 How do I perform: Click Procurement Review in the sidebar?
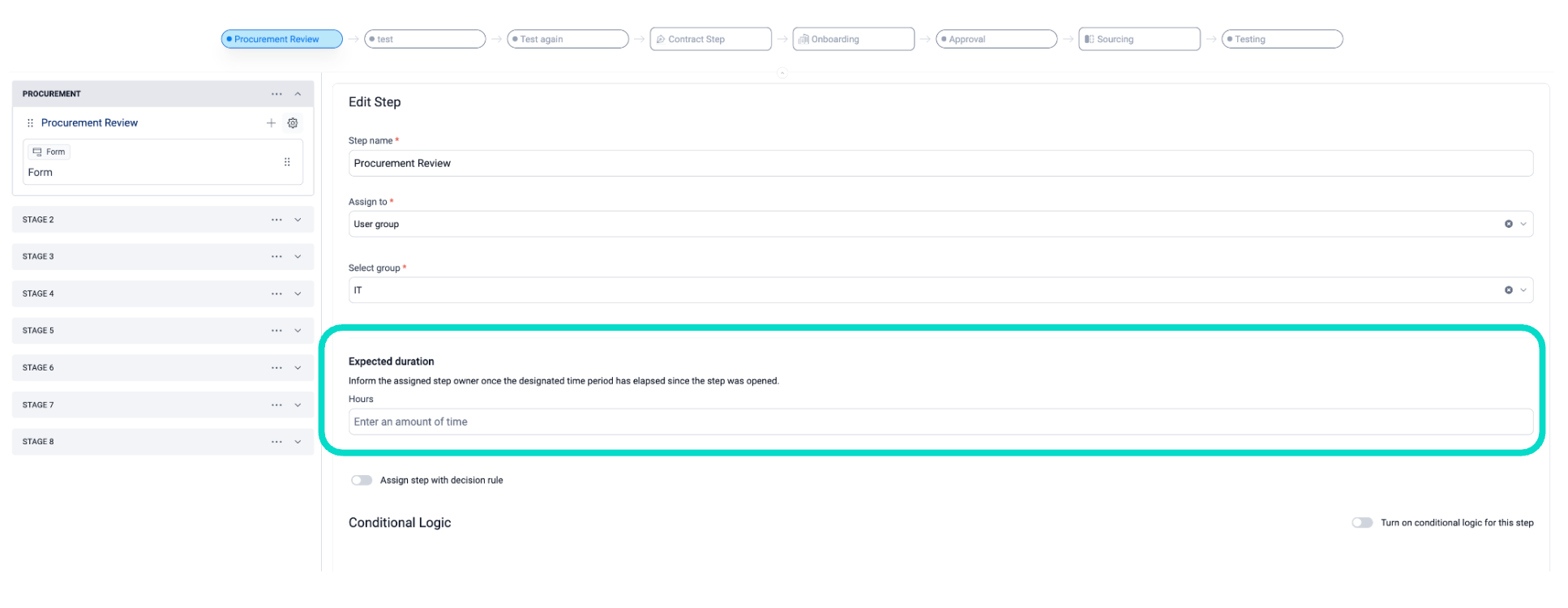[x=89, y=123]
